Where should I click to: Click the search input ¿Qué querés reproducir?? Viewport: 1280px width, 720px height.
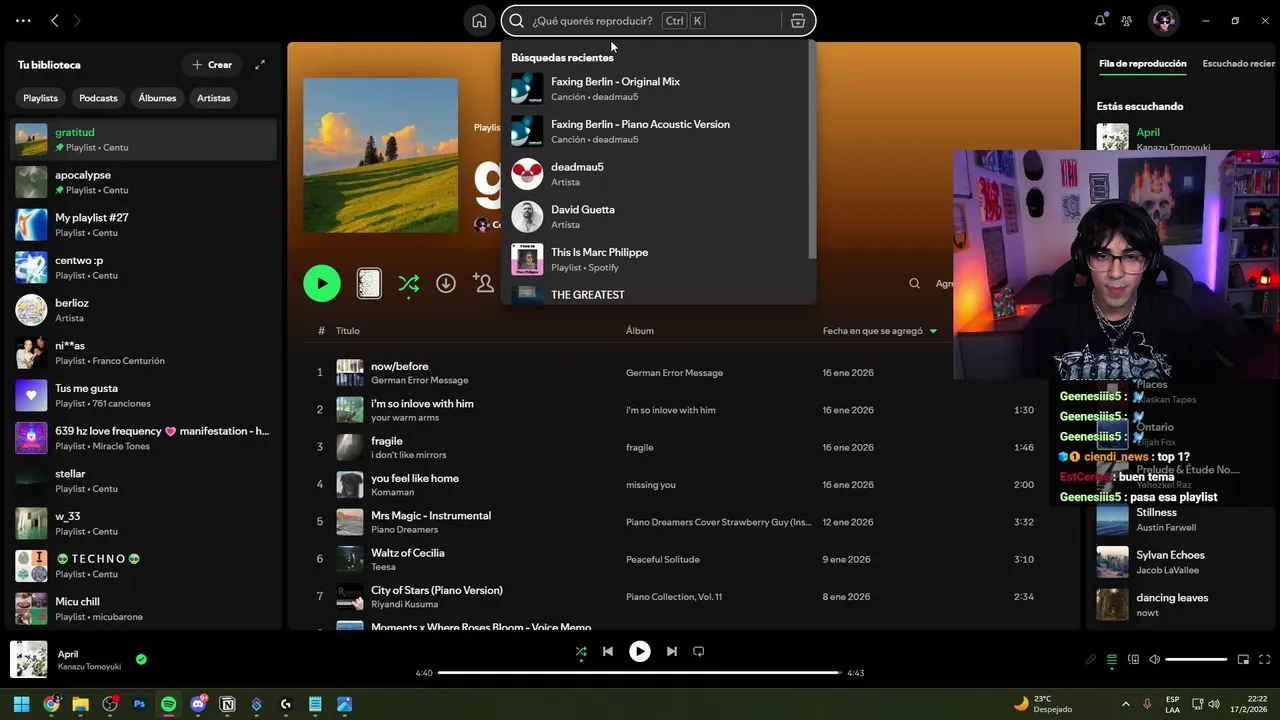(x=594, y=21)
